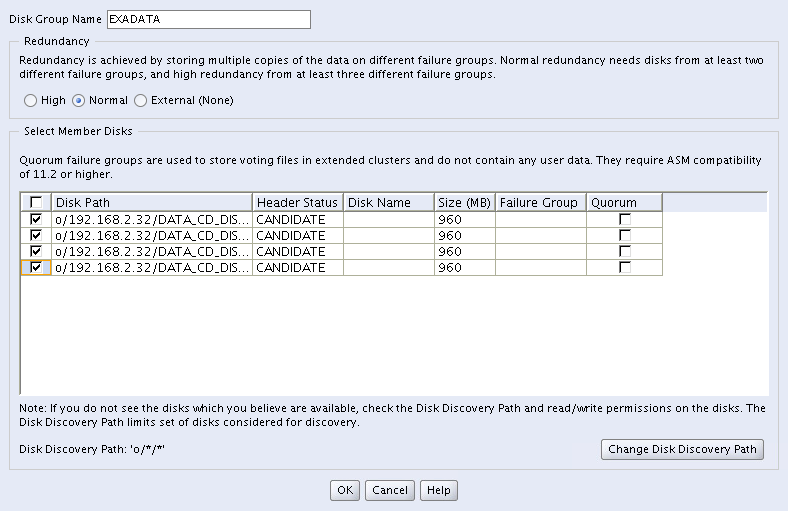The width and height of the screenshot is (788, 511).
Task: Uncheck the second disk row checkbox
Action: click(x=37, y=235)
